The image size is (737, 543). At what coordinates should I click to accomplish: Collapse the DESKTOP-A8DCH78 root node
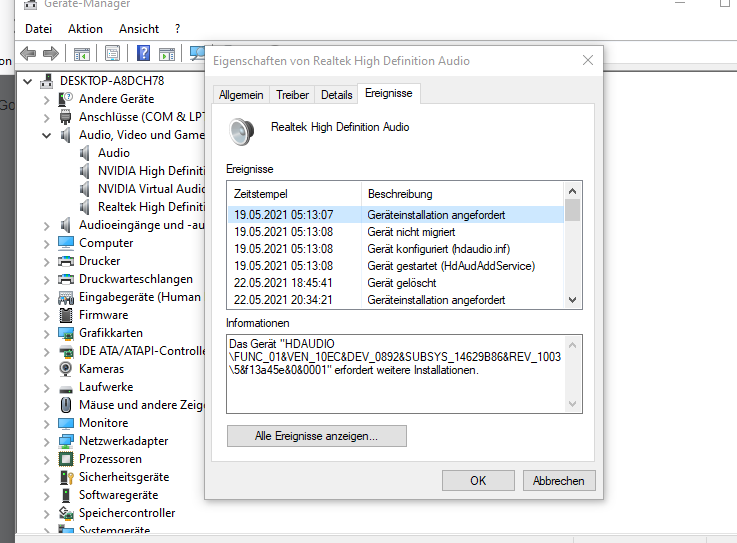click(x=28, y=81)
